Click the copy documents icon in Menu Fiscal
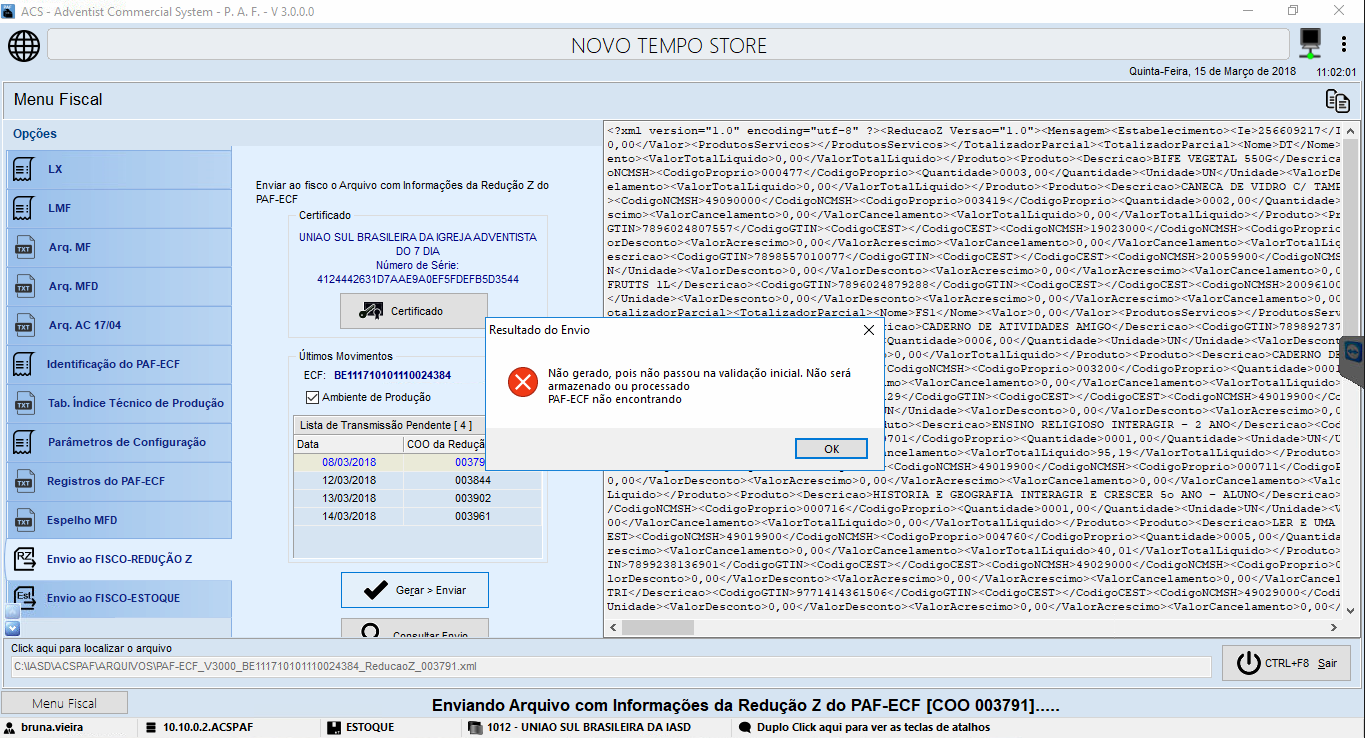Image resolution: width=1365 pixels, height=738 pixels. (x=1337, y=100)
